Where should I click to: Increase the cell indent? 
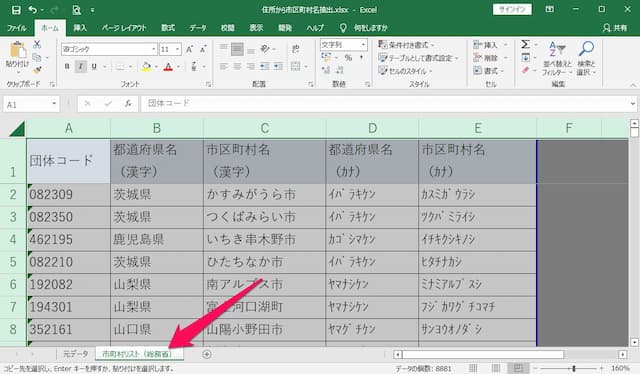[x=278, y=66]
